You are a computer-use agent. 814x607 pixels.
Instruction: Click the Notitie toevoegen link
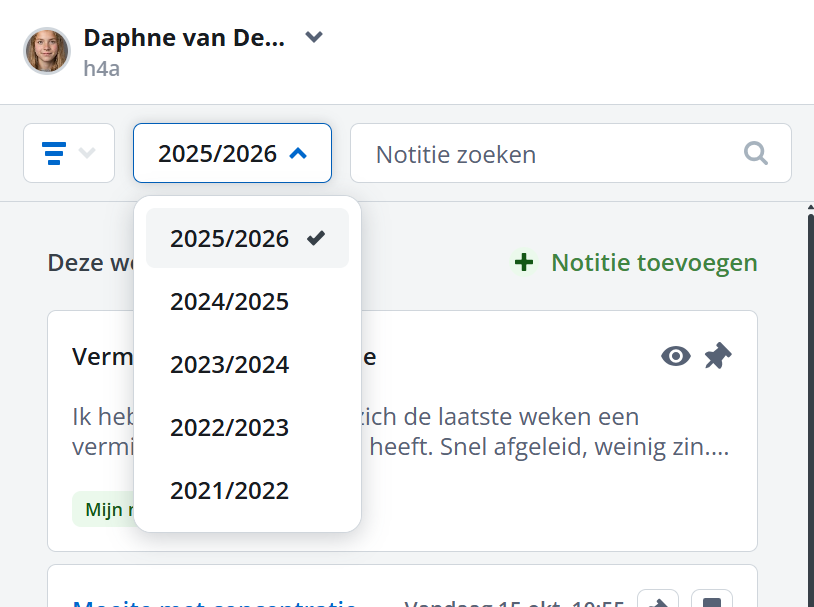coord(654,263)
